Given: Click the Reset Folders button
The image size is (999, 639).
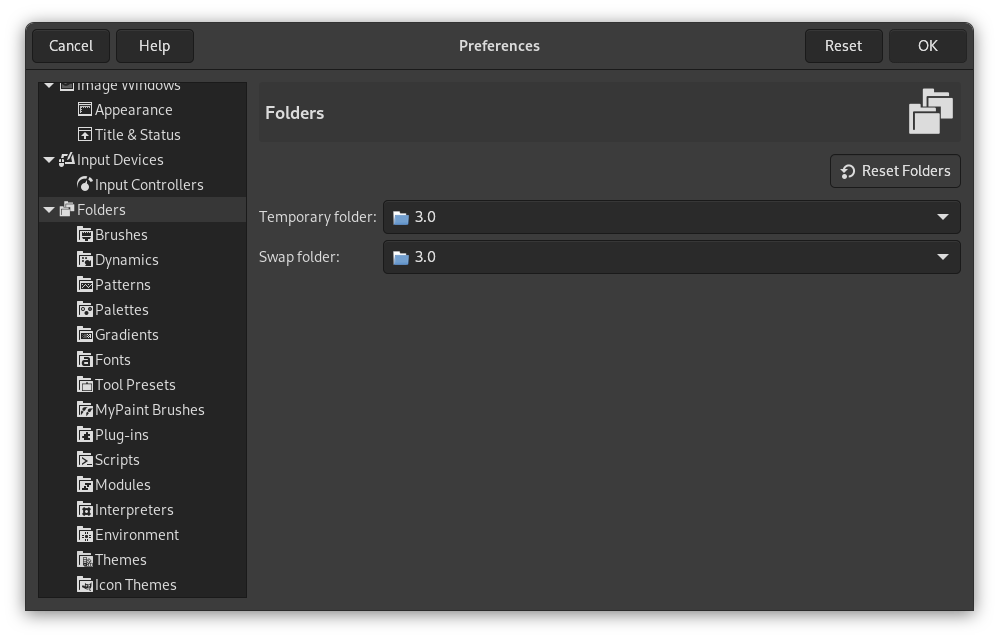Looking at the screenshot, I should click(x=895, y=171).
